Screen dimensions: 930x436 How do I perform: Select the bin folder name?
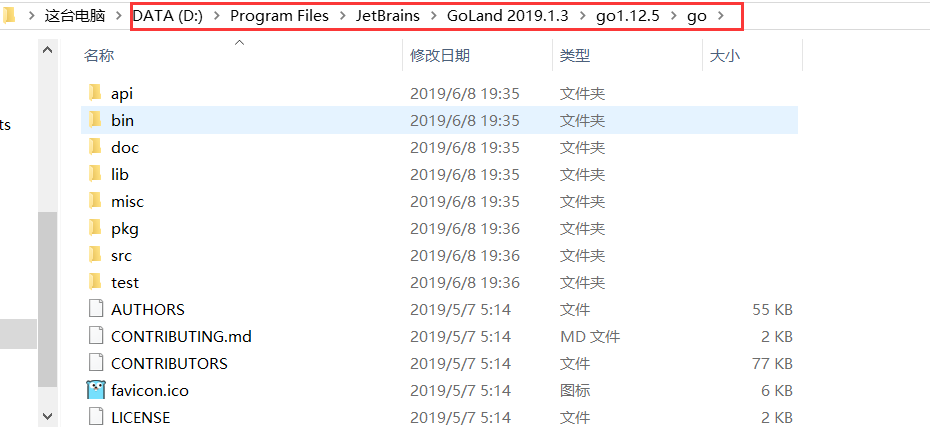click(122, 120)
